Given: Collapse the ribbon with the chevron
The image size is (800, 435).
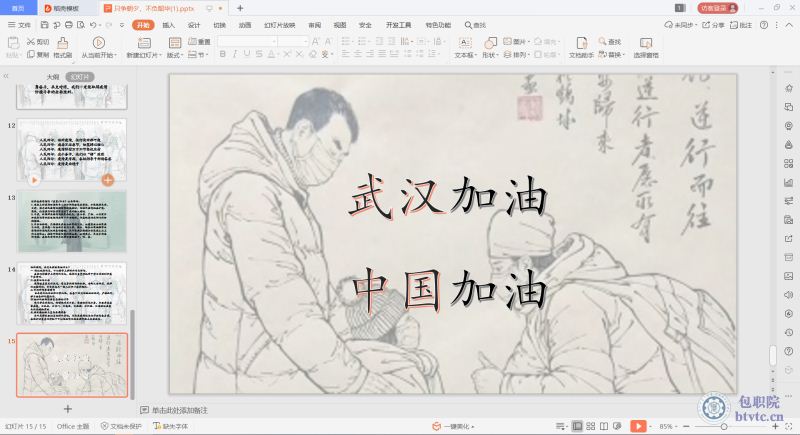Looking at the screenshot, I should (789, 25).
